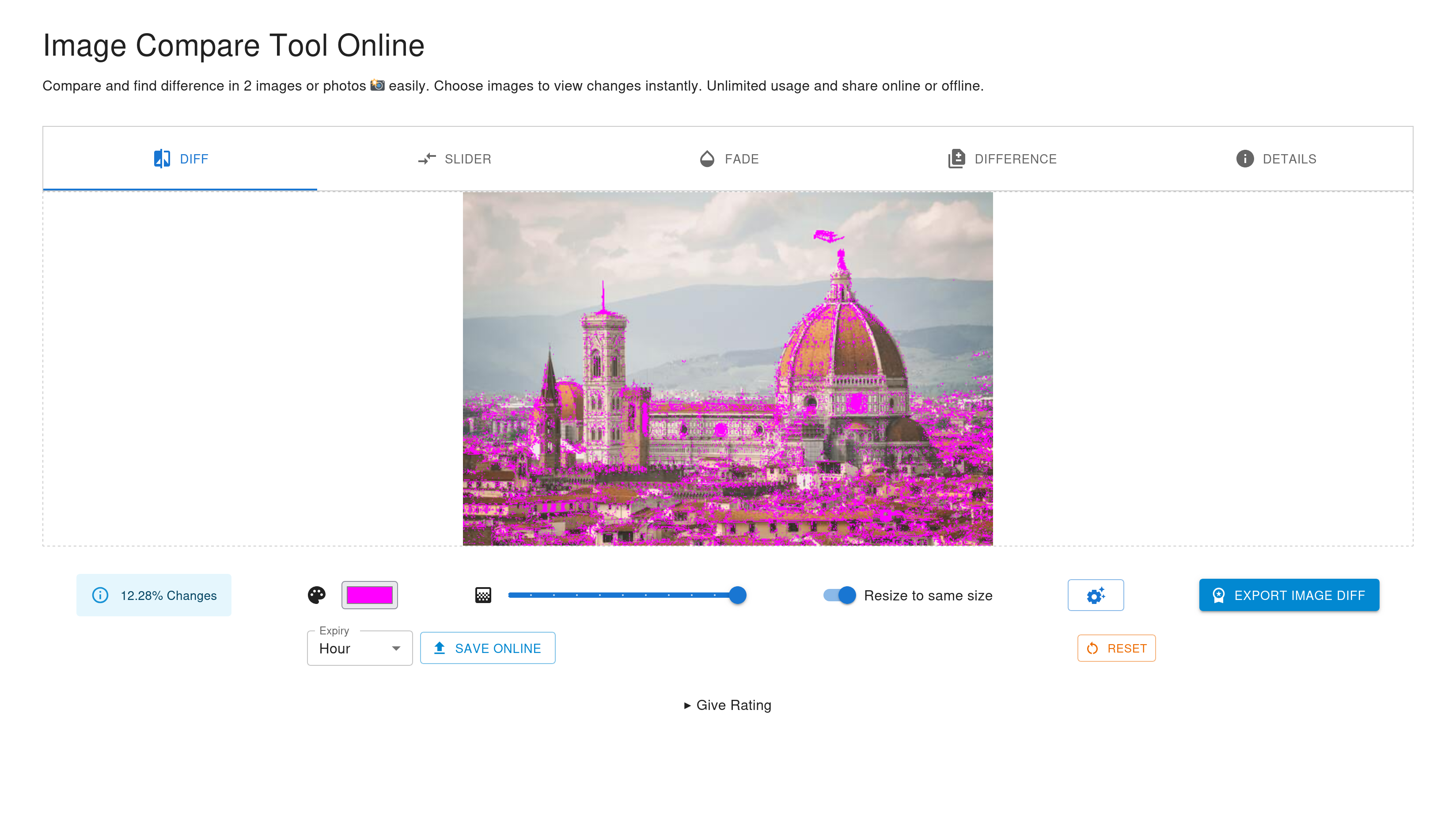The width and height of the screenshot is (1456, 835).
Task: Click the award icon on Export button
Action: click(1219, 595)
